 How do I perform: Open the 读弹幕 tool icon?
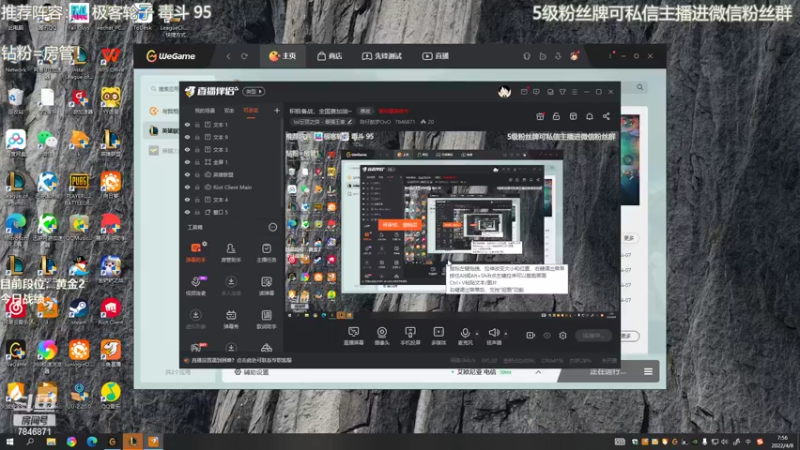pos(266,286)
